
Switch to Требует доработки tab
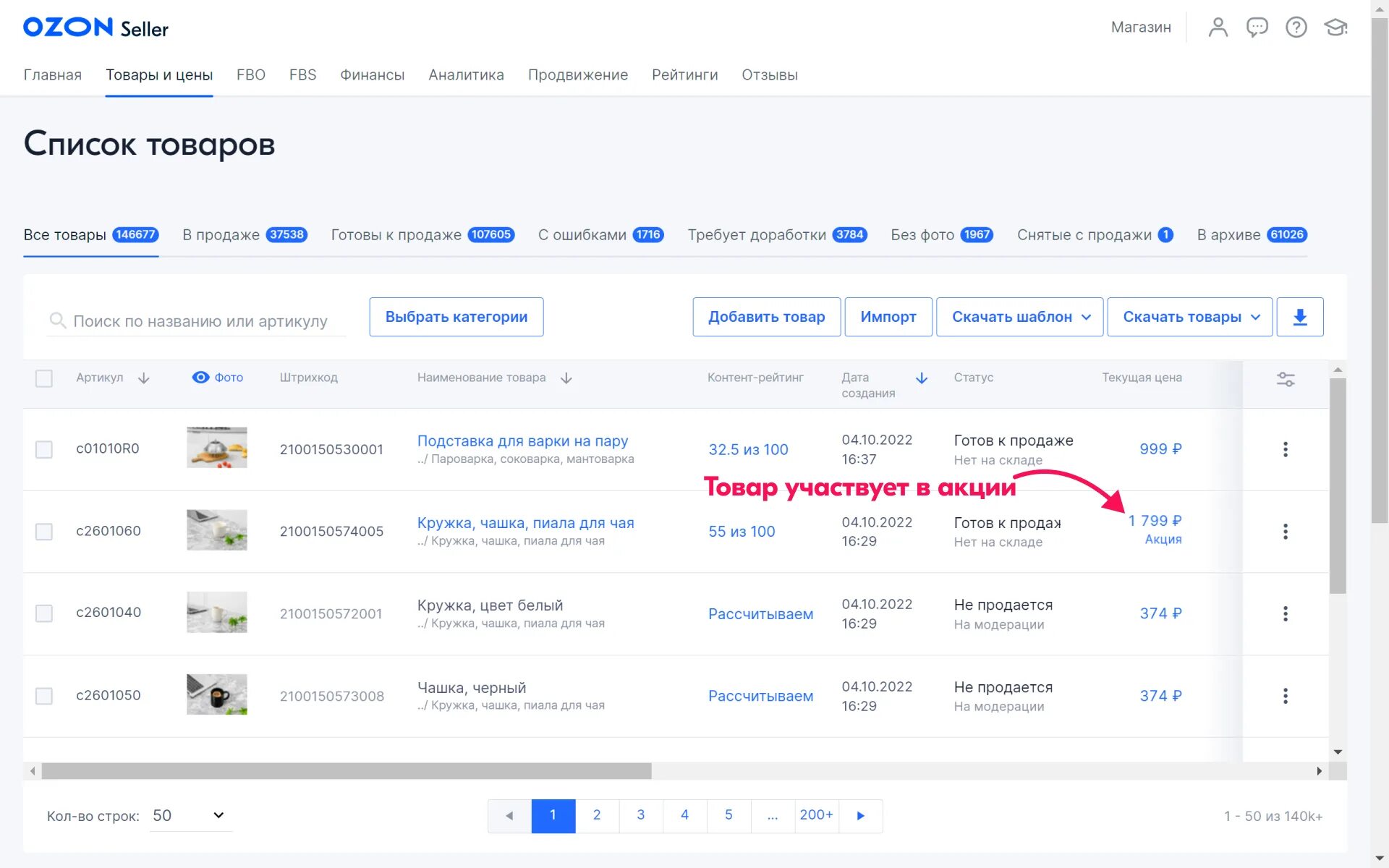pyautogui.click(x=777, y=235)
